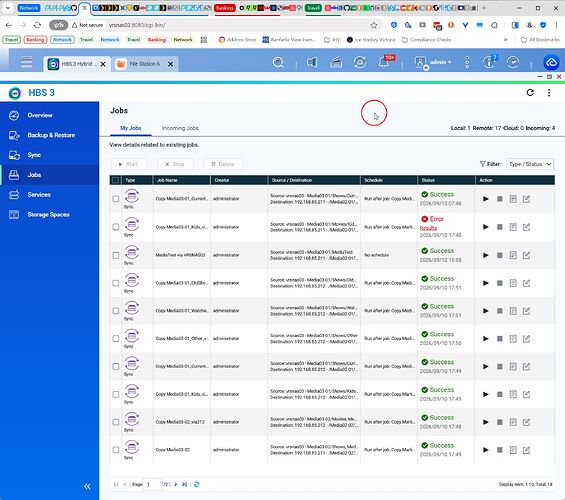Go to Sync section in sidebar

tap(50, 155)
